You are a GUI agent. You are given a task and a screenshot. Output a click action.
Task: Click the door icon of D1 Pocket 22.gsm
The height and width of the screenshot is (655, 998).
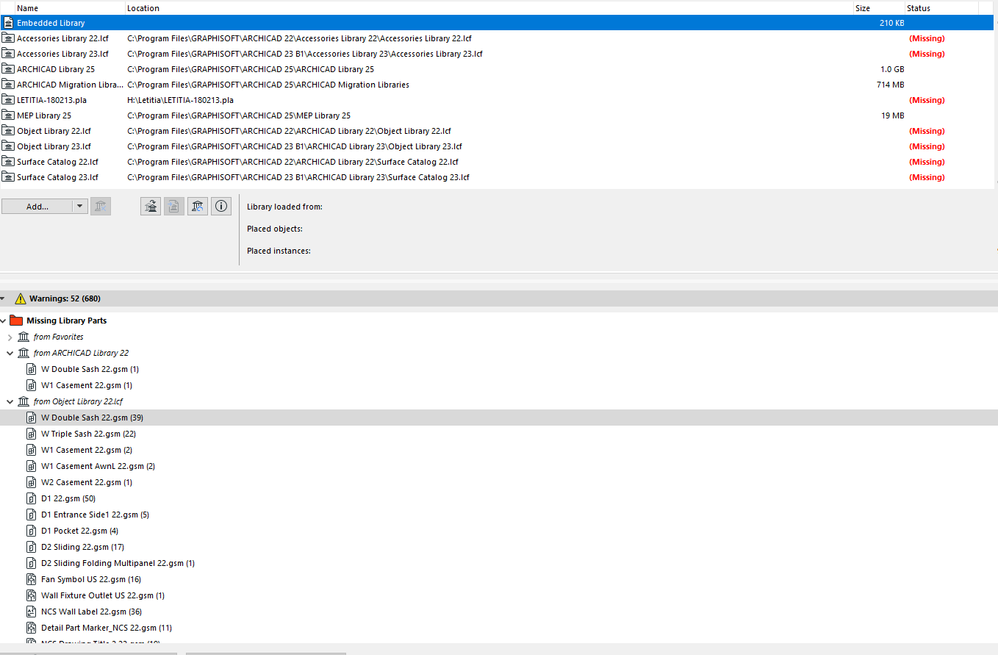(x=31, y=531)
